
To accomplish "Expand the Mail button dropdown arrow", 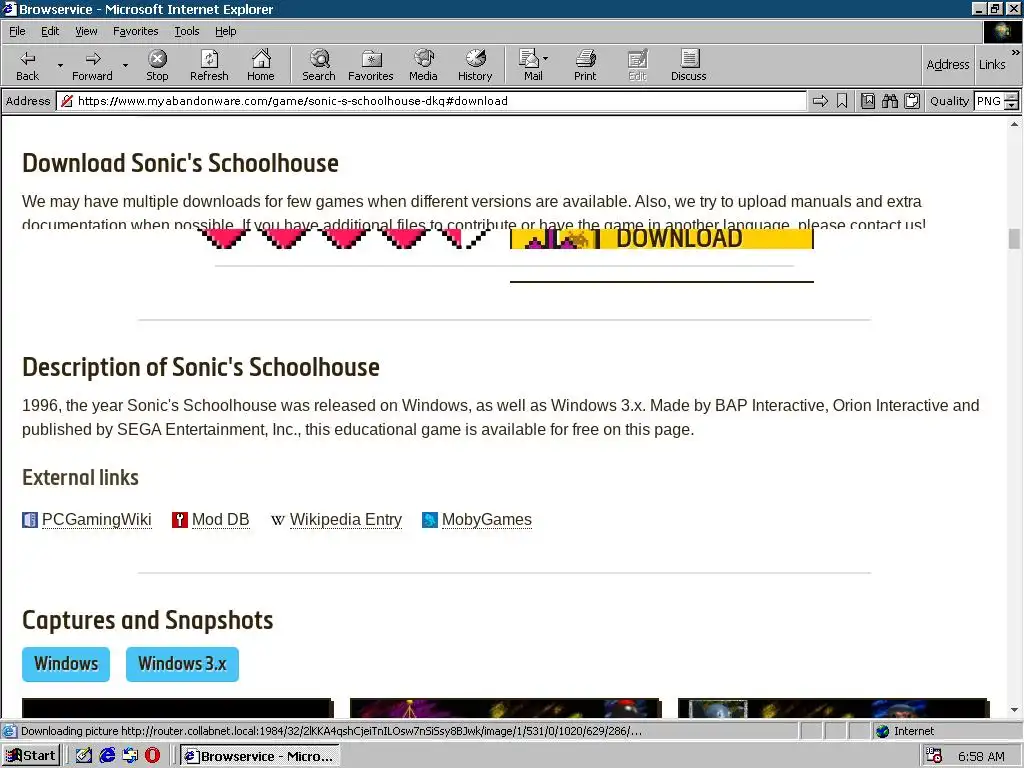I will (x=545, y=59).
